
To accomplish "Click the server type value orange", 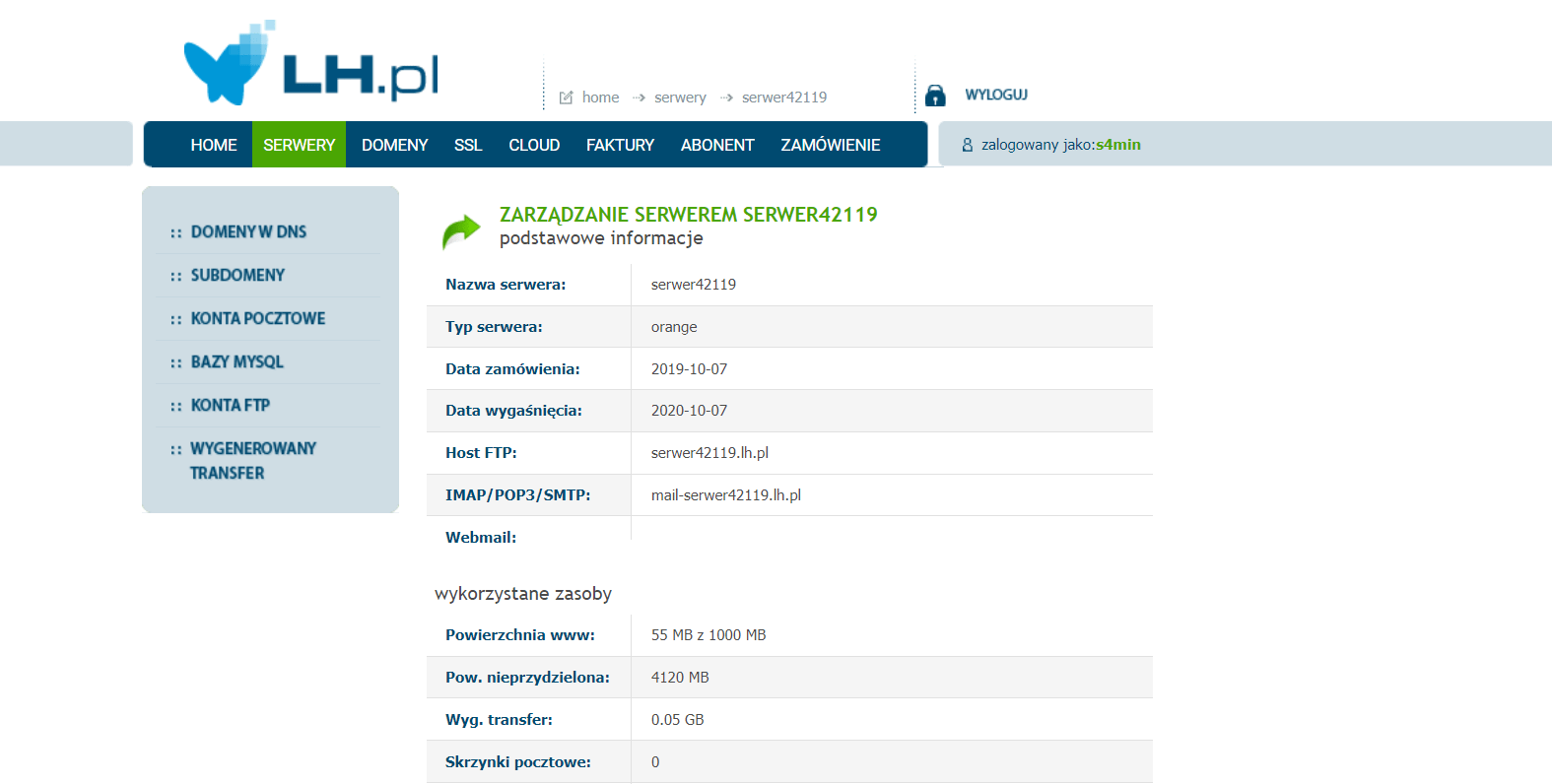I will point(674,327).
